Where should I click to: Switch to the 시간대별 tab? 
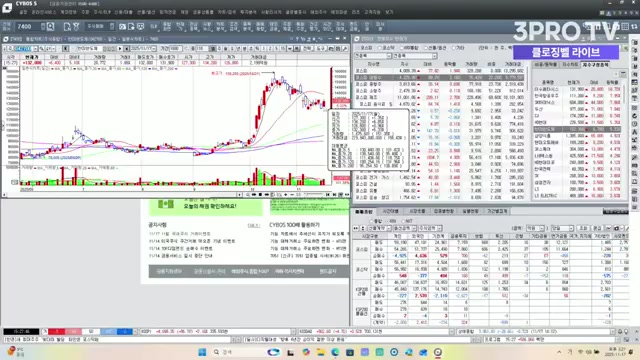coord(390,211)
